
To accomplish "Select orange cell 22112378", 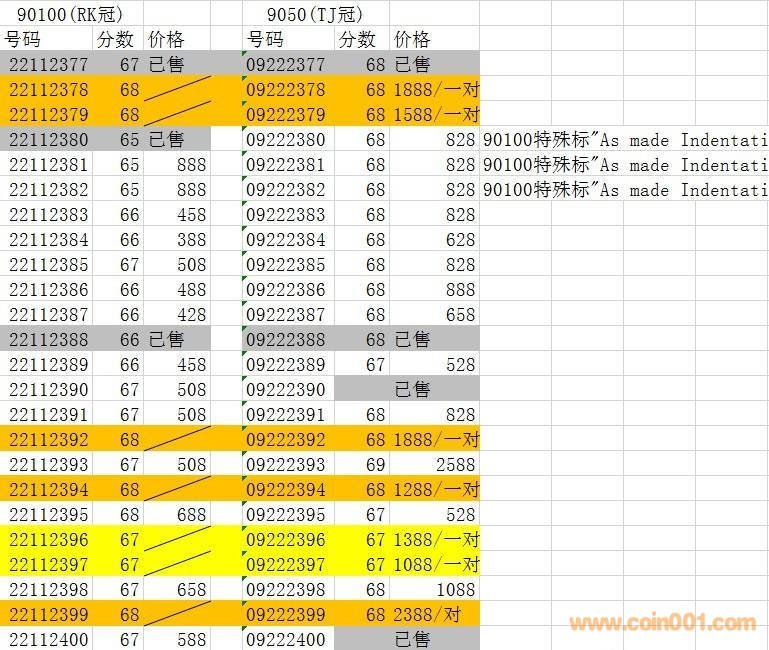I will click(48, 90).
